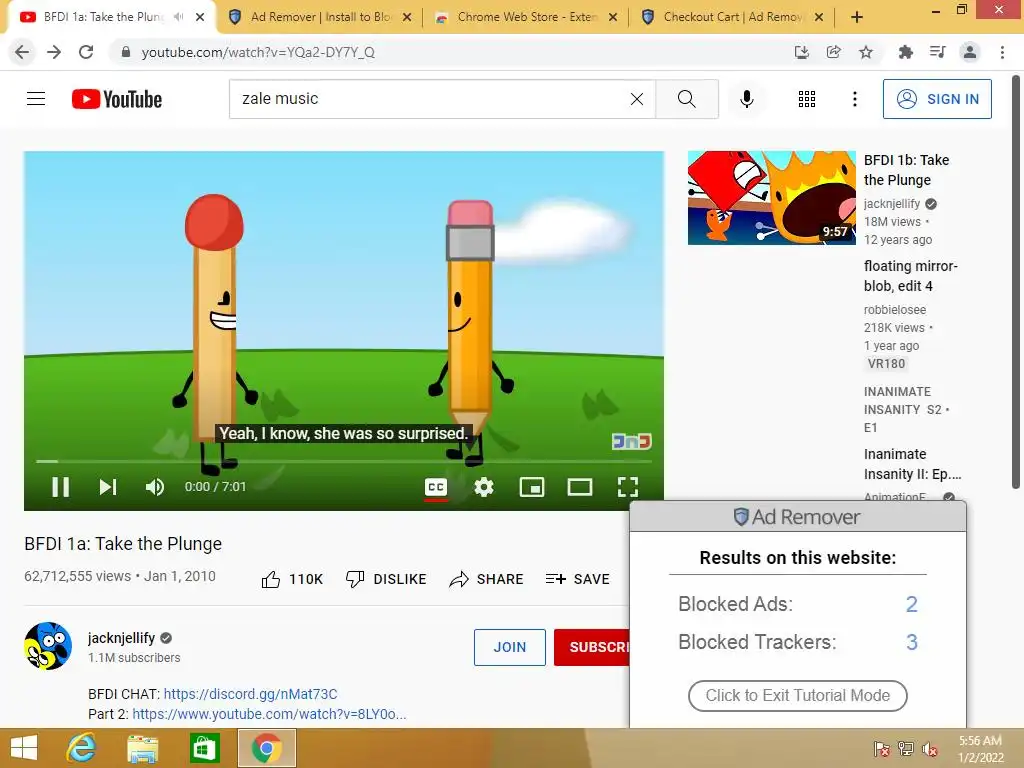Click to Exit Tutorial Mode
This screenshot has height=768, width=1024.
pos(797,696)
